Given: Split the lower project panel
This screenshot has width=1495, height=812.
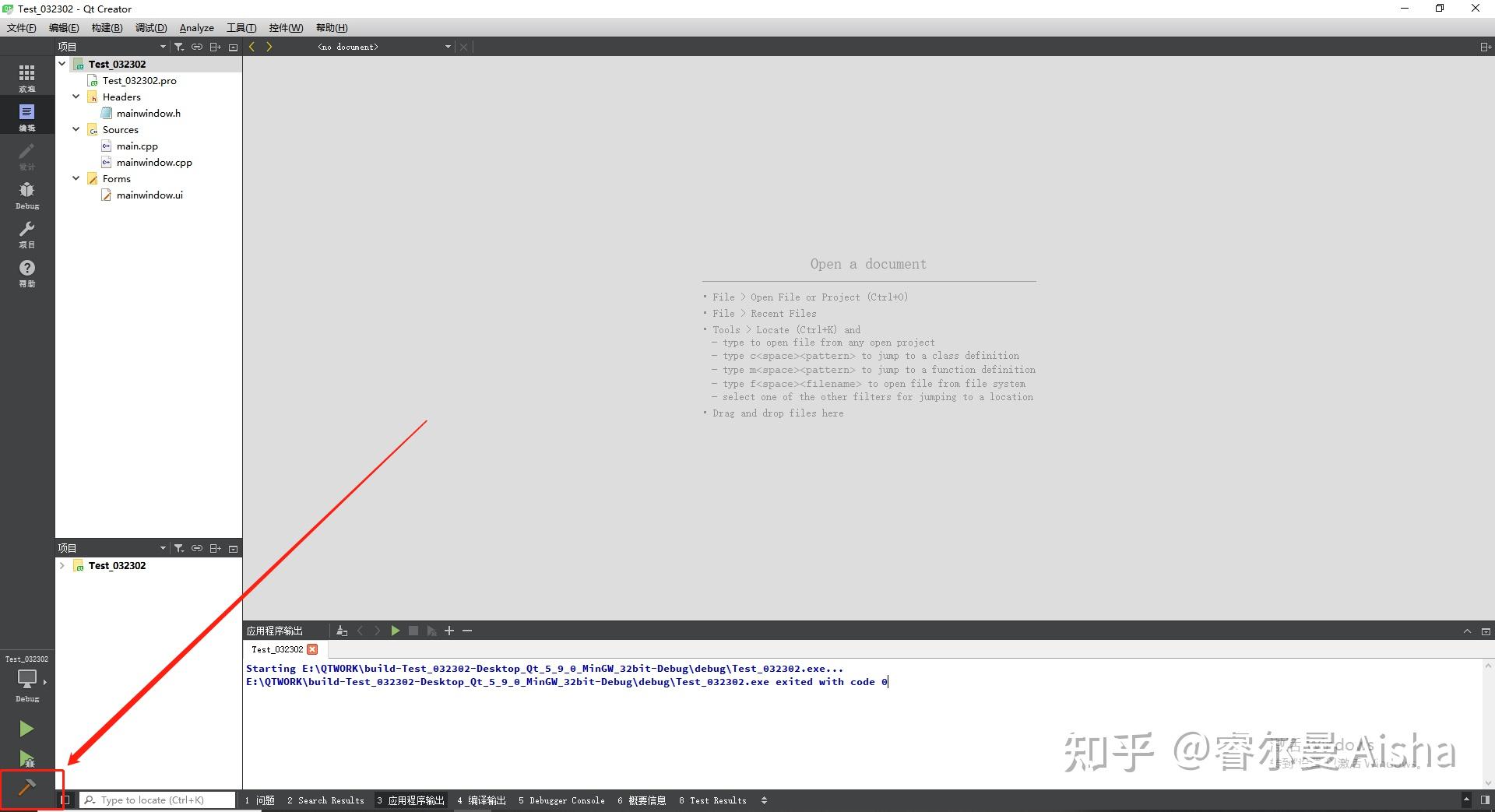Looking at the screenshot, I should pos(216,548).
